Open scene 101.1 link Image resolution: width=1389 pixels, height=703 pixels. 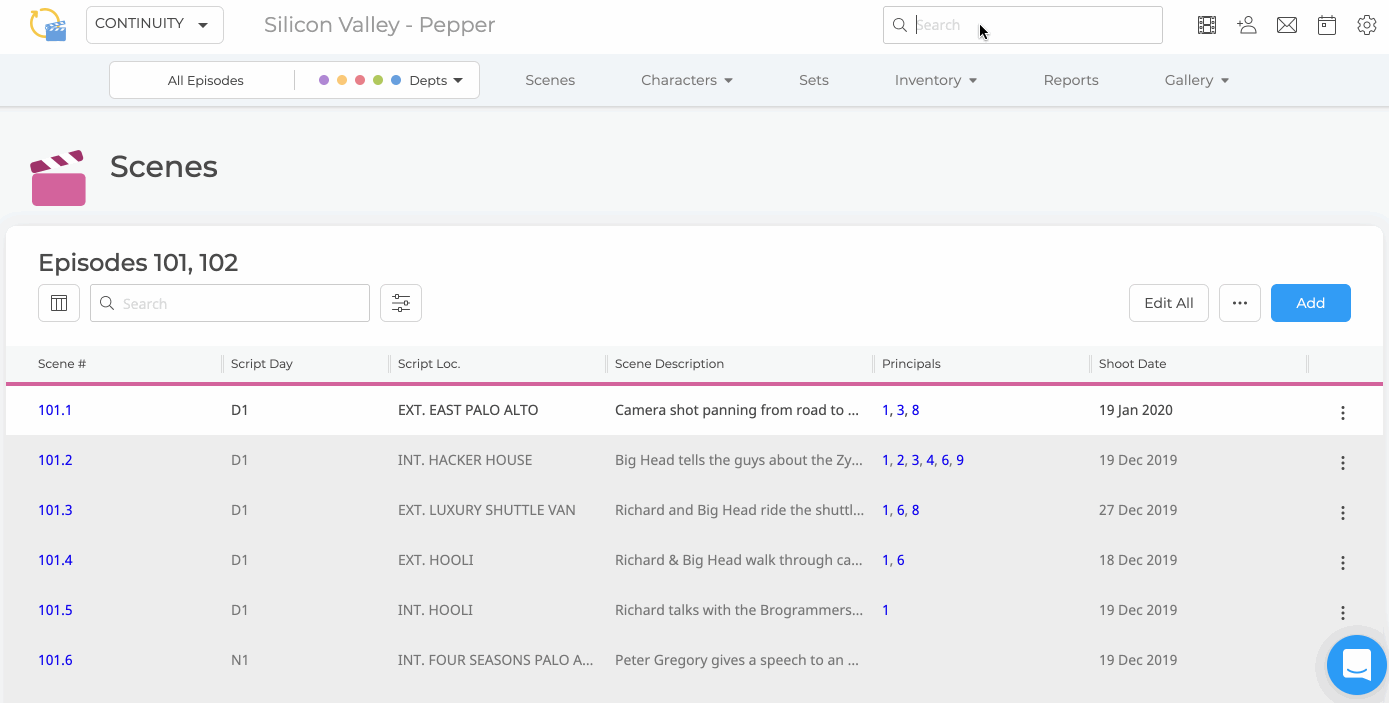[x=55, y=410]
